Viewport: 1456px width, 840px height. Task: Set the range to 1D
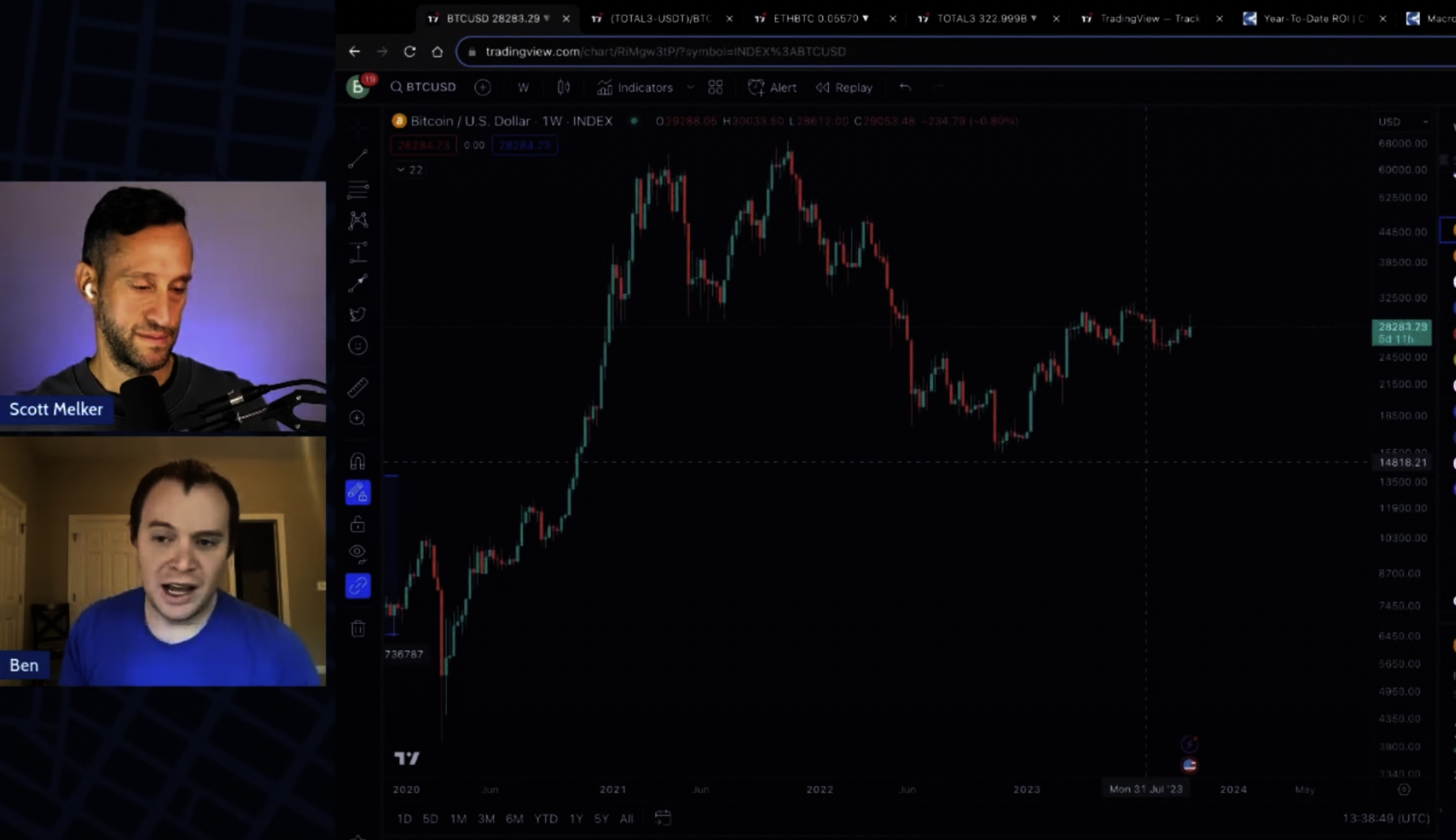click(x=404, y=818)
